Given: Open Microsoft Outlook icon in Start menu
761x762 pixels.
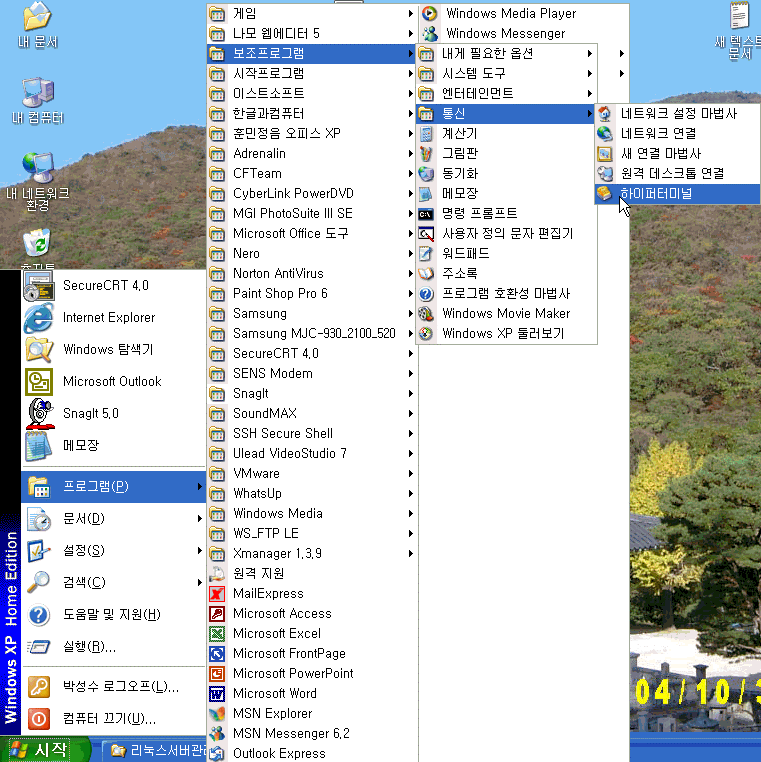Looking at the screenshot, I should (x=38, y=381).
